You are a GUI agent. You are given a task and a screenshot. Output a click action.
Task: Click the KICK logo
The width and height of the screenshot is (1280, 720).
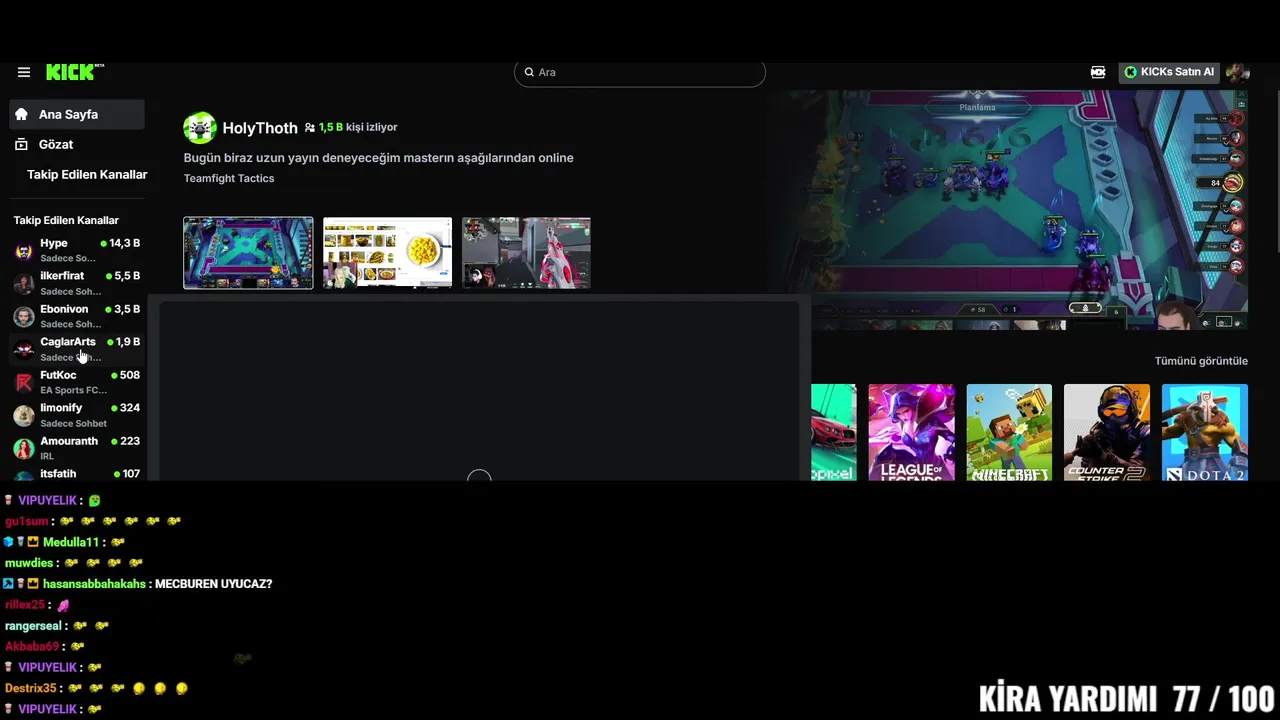74,72
